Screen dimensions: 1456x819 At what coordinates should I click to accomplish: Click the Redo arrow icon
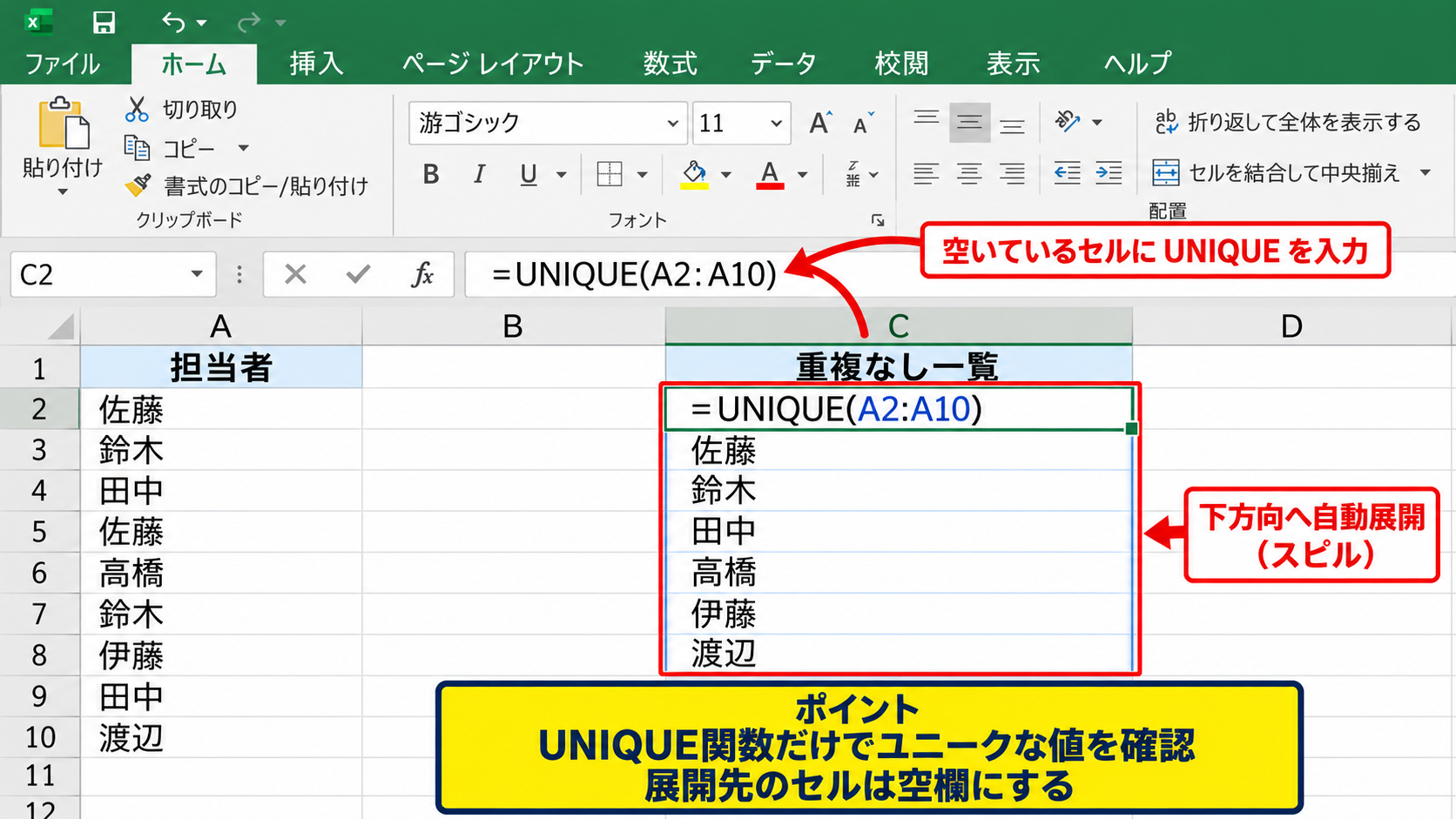[x=249, y=22]
